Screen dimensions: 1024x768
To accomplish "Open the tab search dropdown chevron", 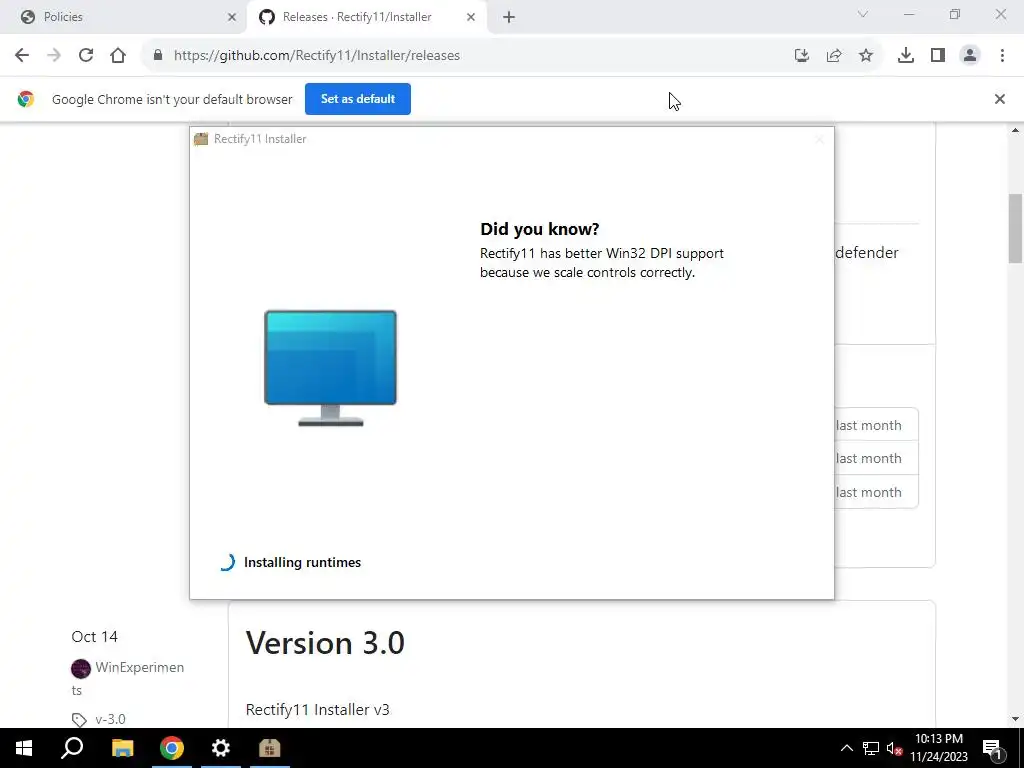I will [x=863, y=14].
